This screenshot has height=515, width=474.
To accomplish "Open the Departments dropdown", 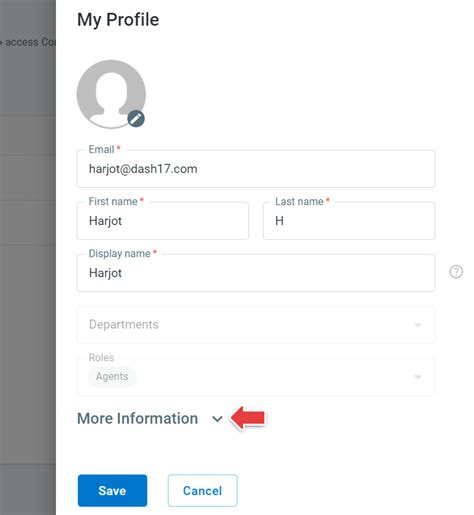I will 256,325.
